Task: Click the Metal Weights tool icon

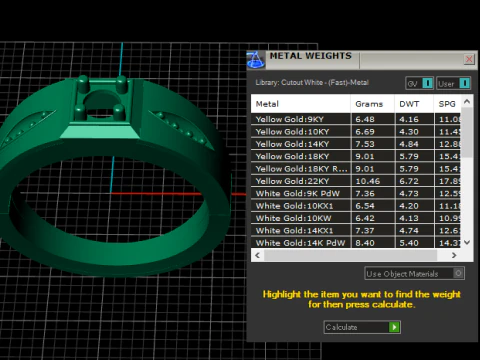Action: (x=256, y=60)
